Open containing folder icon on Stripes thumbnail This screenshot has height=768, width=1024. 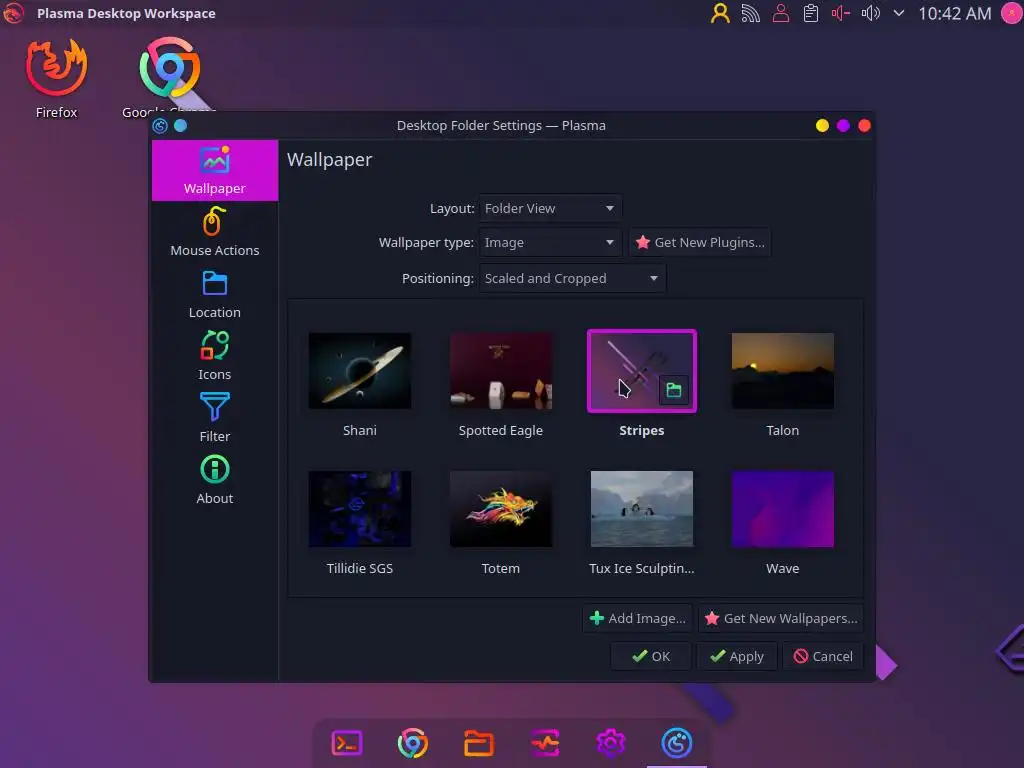point(674,391)
